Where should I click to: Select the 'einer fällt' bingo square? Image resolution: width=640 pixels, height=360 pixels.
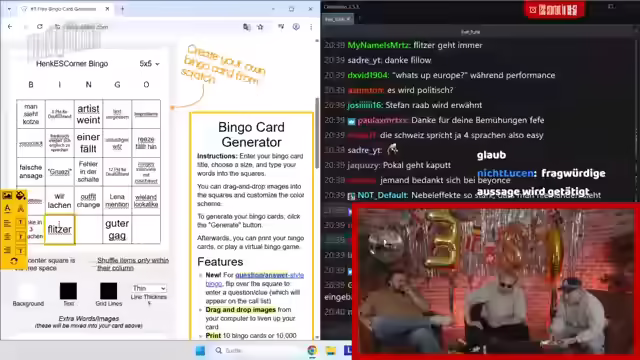[88, 143]
